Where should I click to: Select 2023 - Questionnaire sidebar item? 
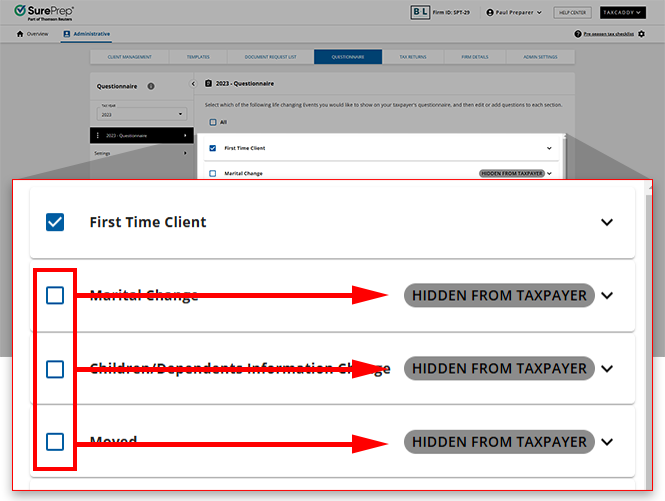(x=142, y=135)
